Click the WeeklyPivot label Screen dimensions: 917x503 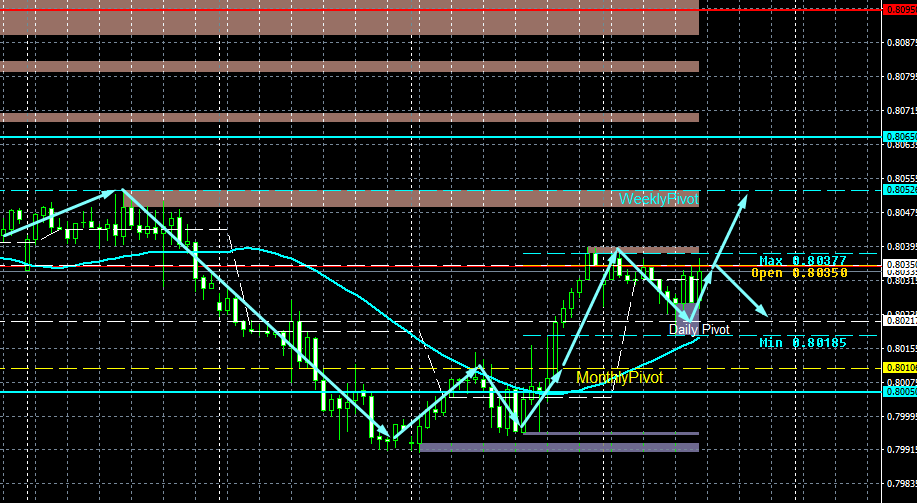[659, 199]
